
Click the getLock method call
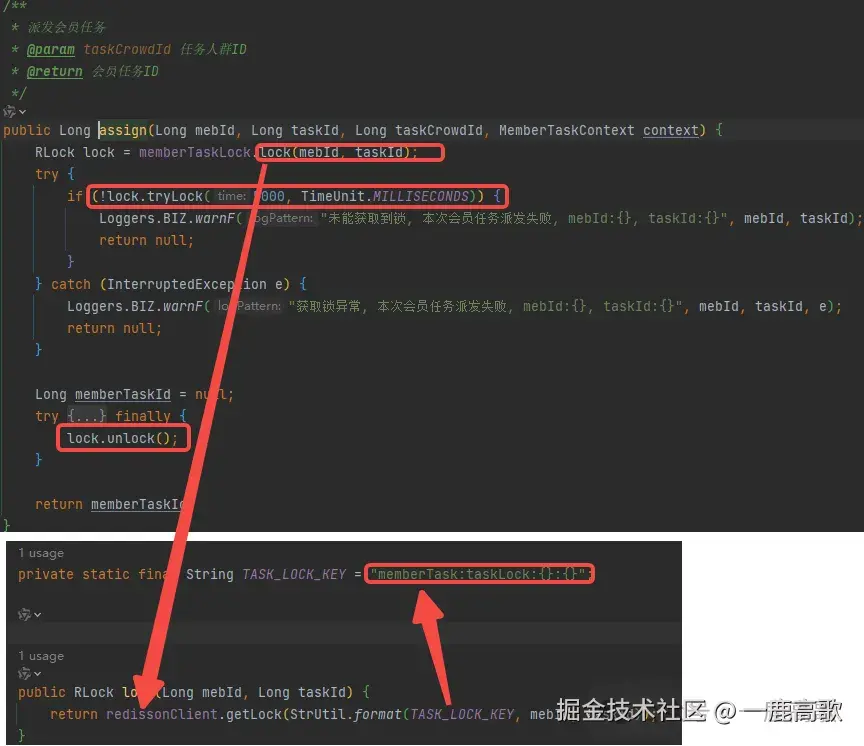point(254,714)
